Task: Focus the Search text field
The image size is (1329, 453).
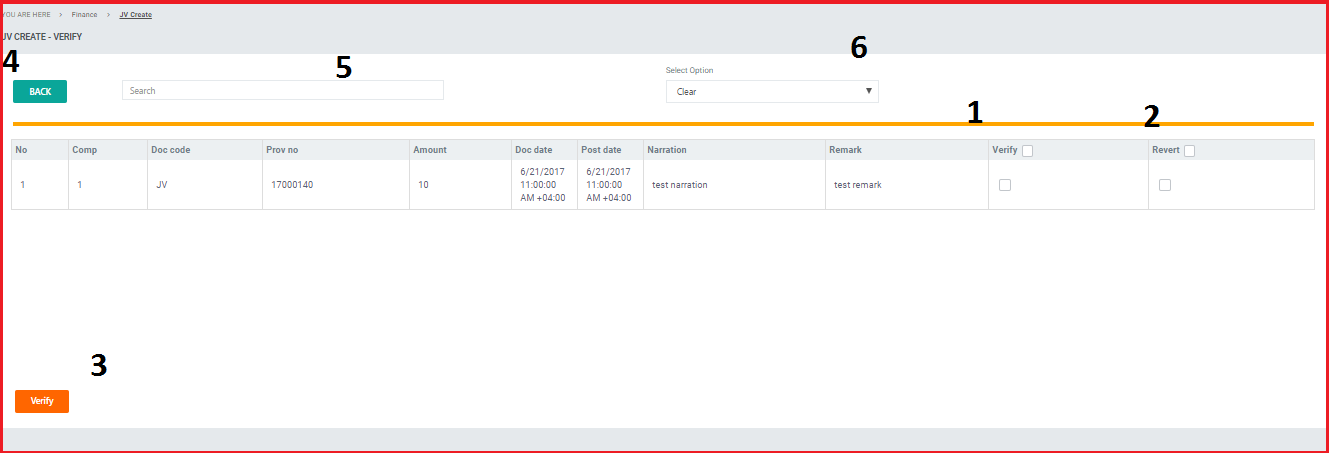Action: coord(282,91)
